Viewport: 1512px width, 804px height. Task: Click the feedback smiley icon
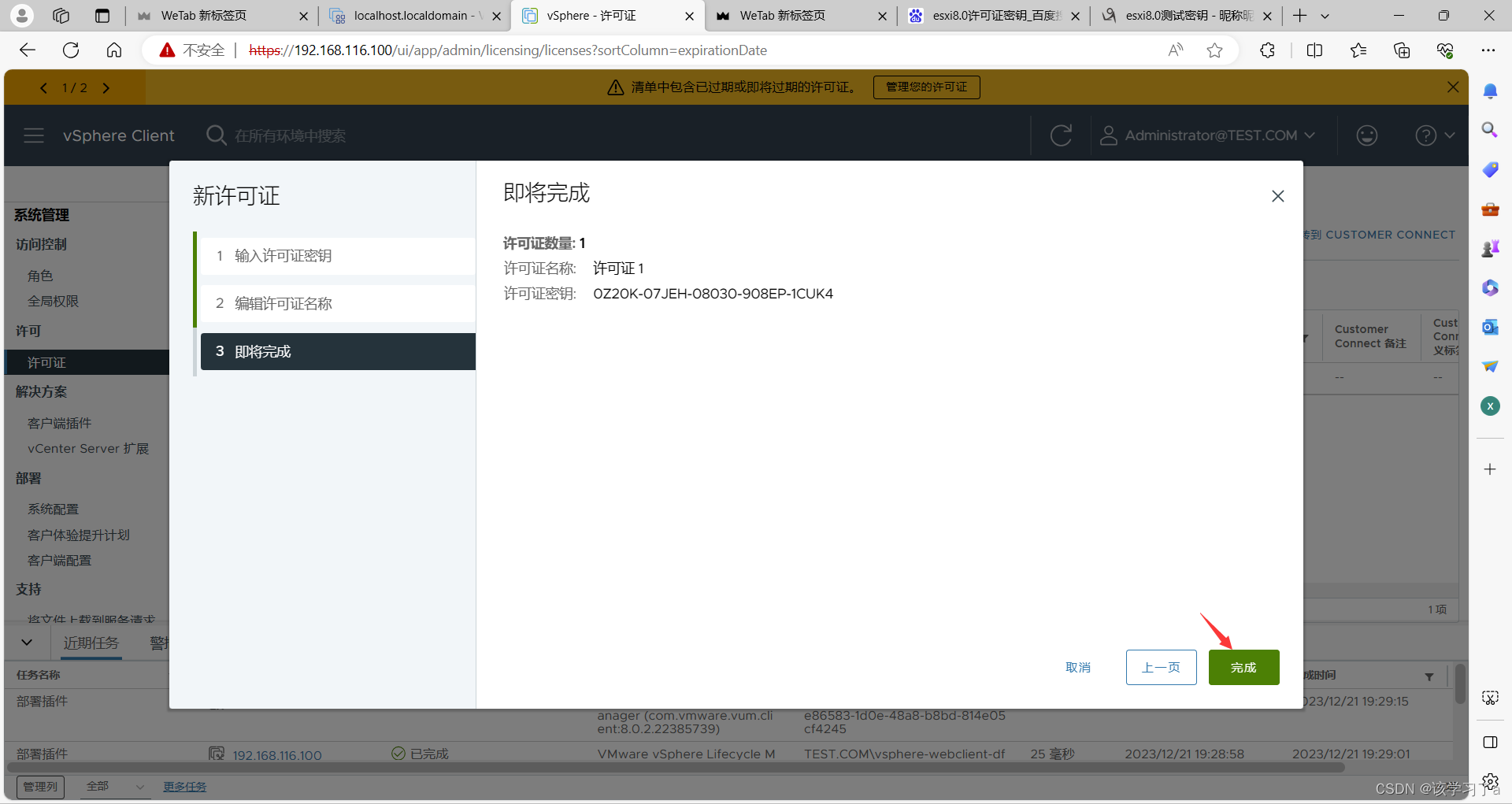1366,135
